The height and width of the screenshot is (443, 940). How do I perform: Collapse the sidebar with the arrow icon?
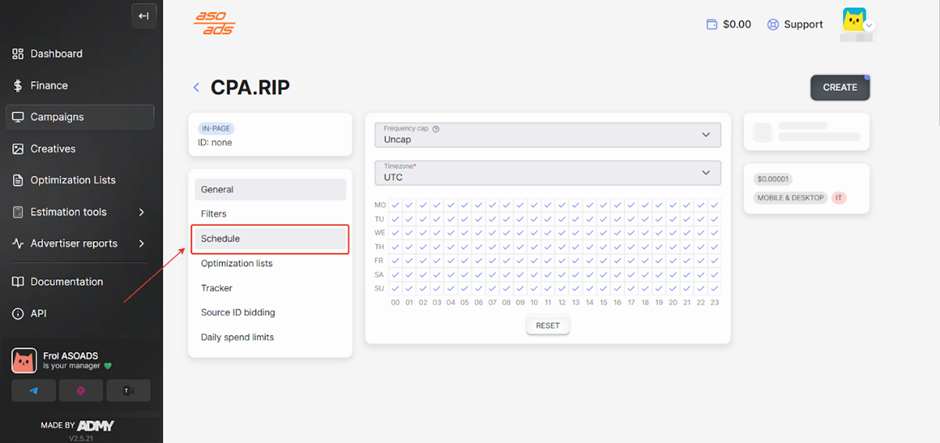tap(144, 15)
